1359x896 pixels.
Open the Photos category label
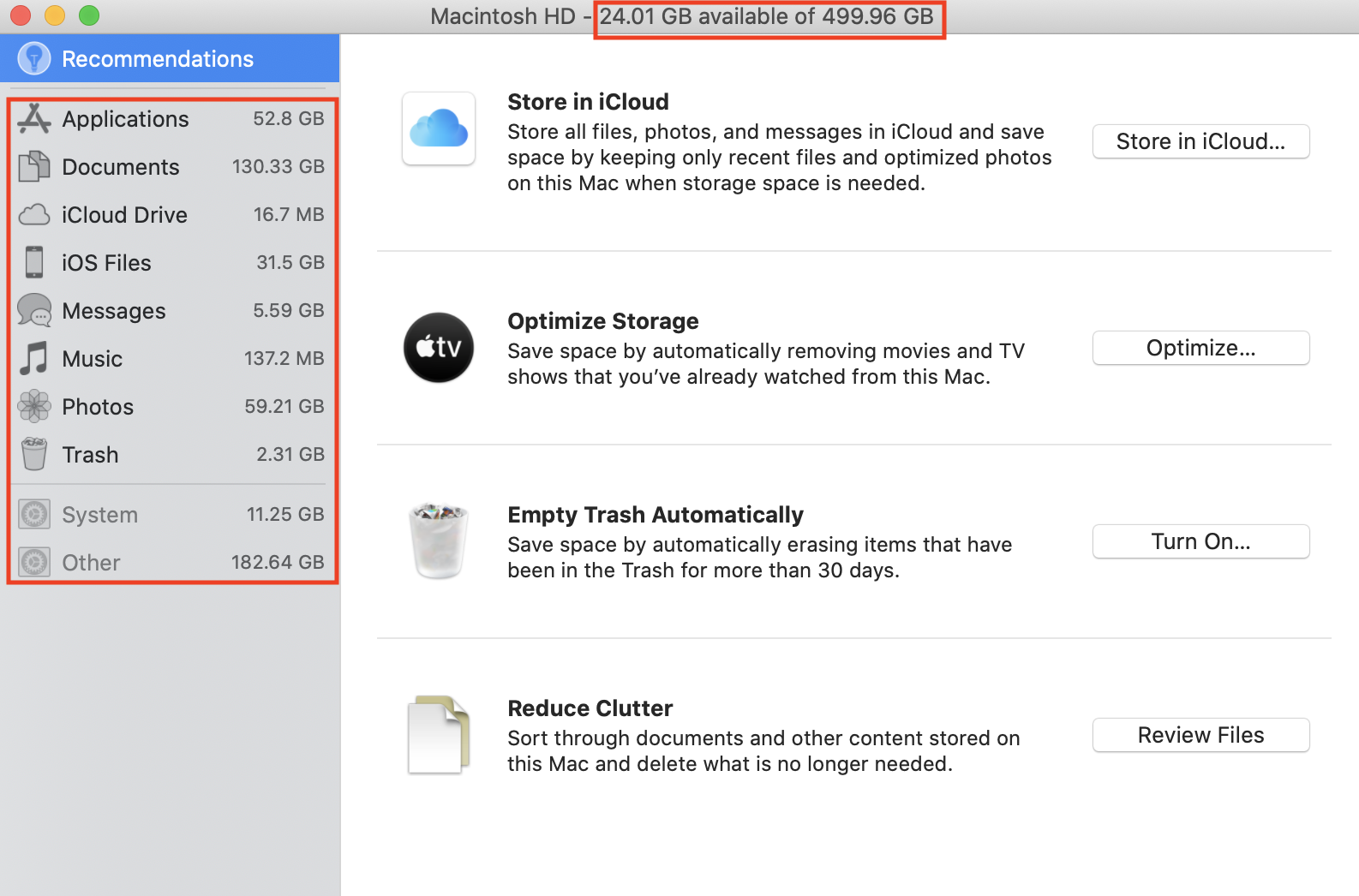point(98,407)
